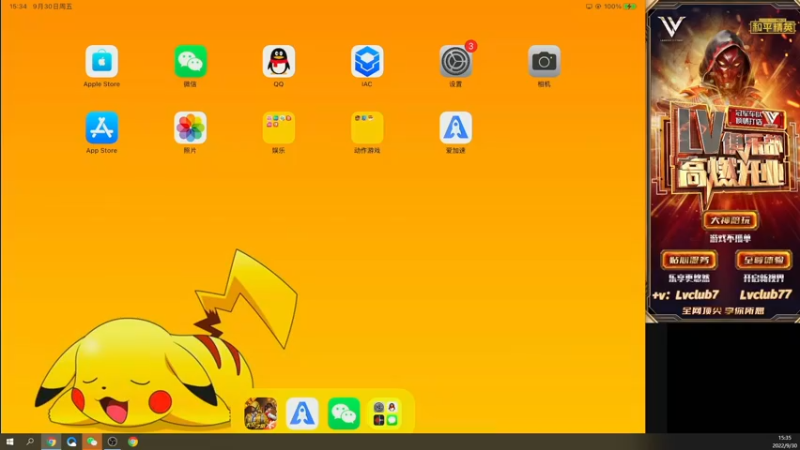This screenshot has width=800, height=450.
Task: Open the 娱乐 app folder
Action: [x=279, y=128]
